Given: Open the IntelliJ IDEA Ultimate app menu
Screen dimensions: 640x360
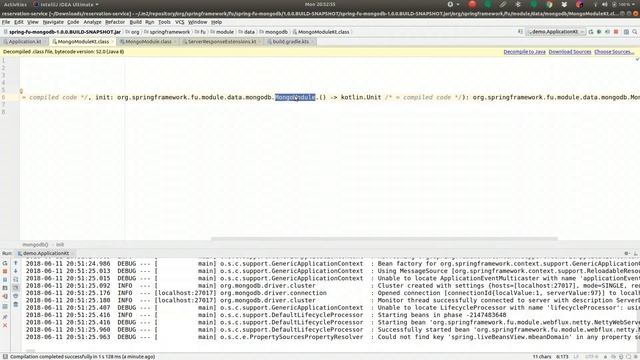Looking at the screenshot, I should [66, 4].
